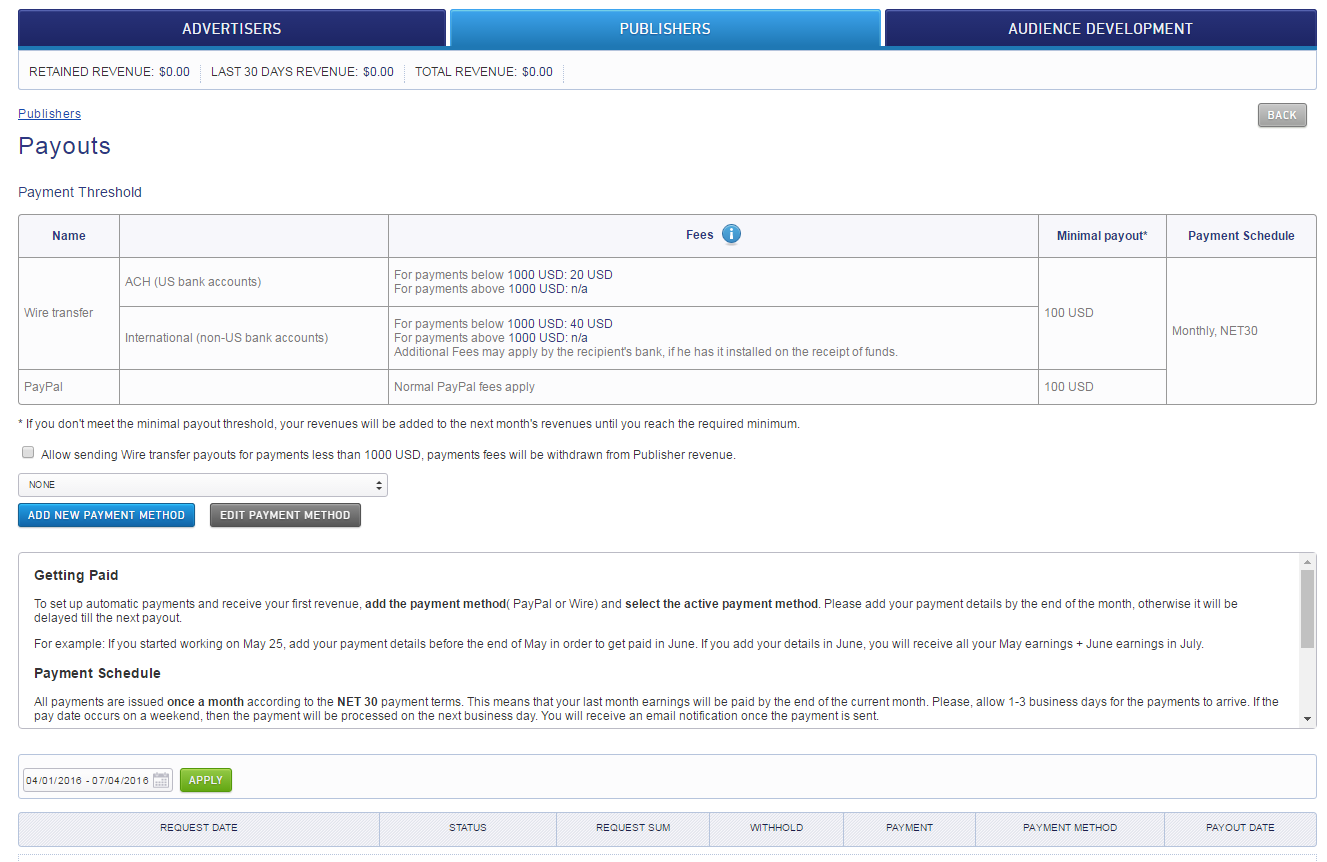Click the Getting Paid panel scrollbar thumb
This screenshot has height=862, width=1327.
click(1307, 609)
